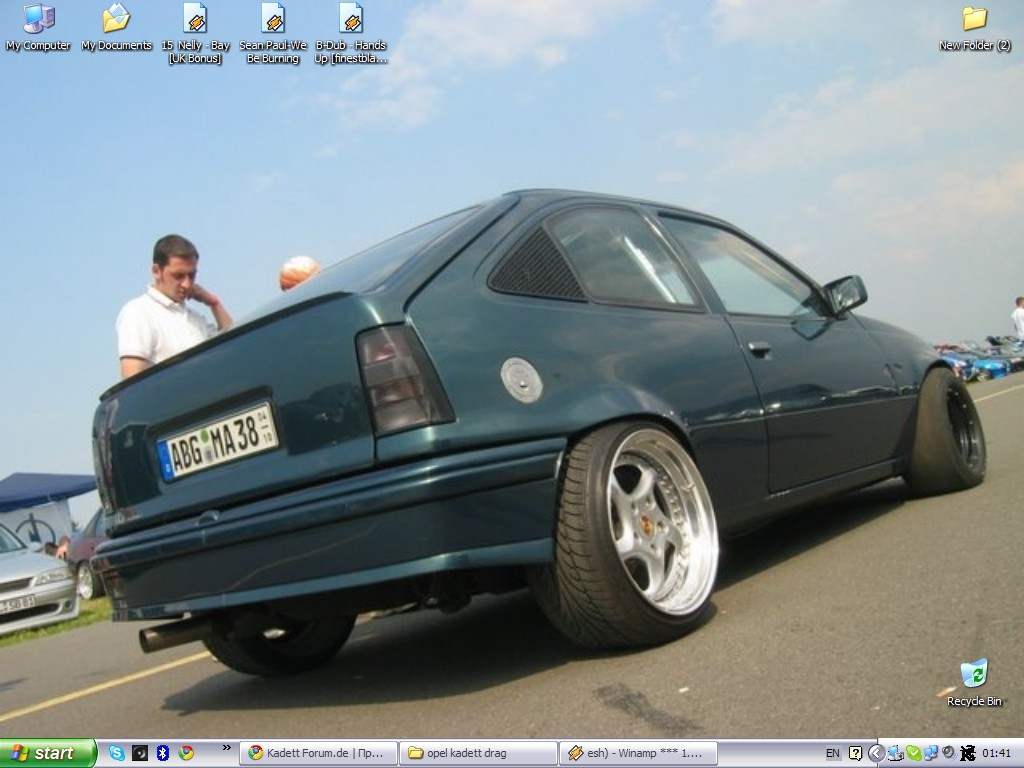Launch Skype from Quick Launch

[117, 753]
